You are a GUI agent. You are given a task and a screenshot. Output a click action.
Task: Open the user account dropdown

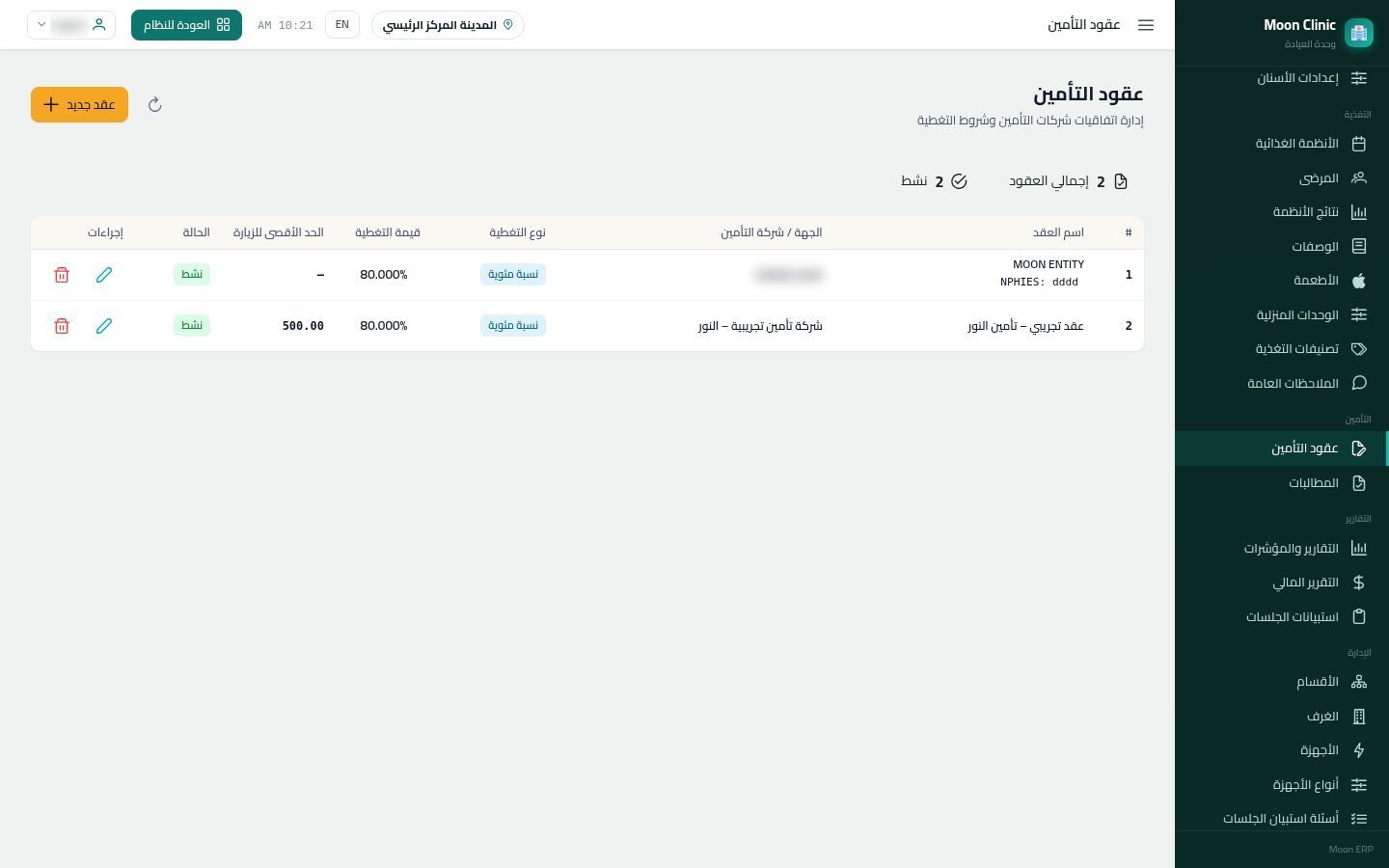(71, 25)
